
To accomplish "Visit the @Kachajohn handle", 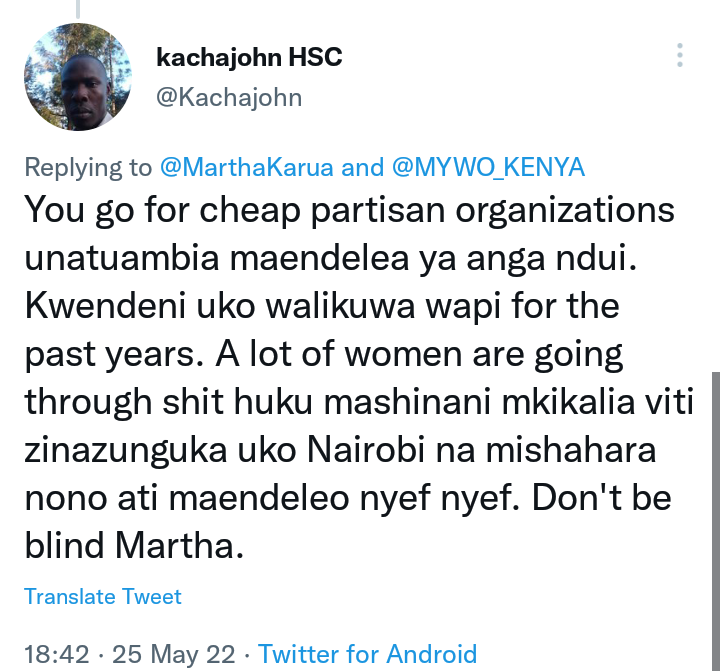I will pyautogui.click(x=229, y=97).
